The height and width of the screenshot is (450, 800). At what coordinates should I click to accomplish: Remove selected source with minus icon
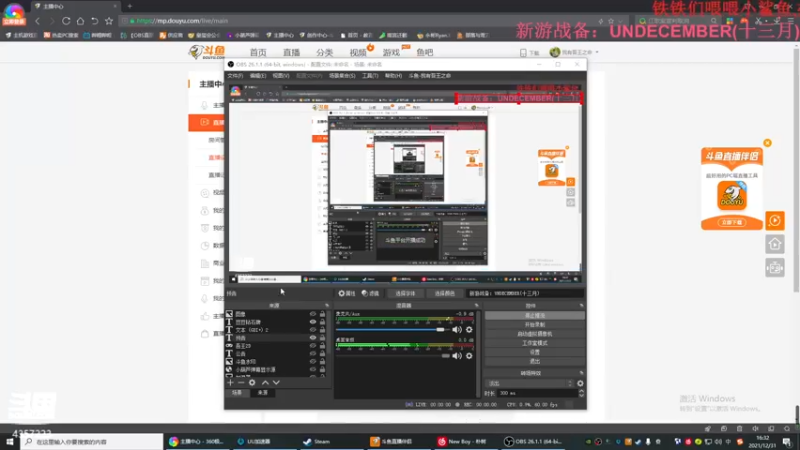(x=241, y=383)
